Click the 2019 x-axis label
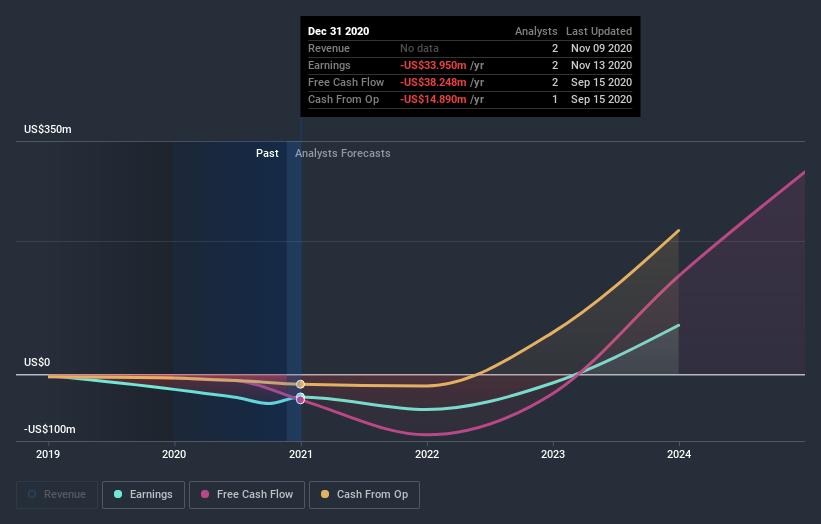 tap(48, 454)
